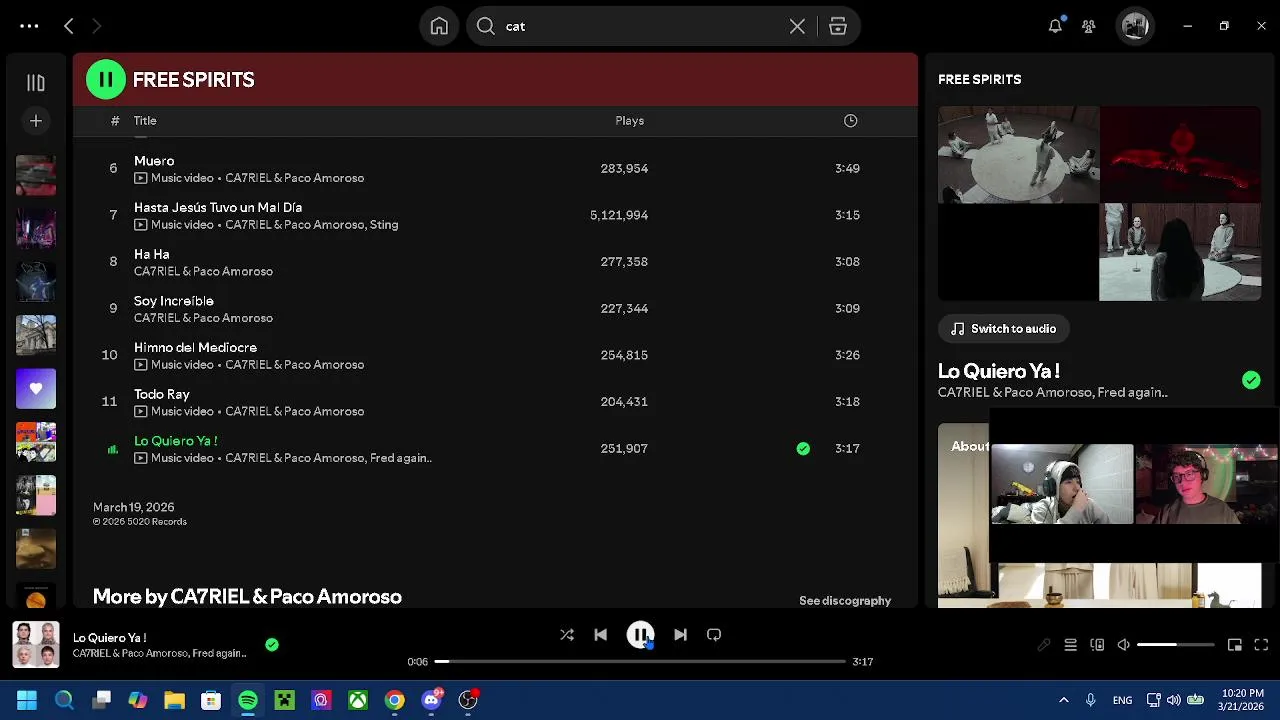This screenshot has width=1280, height=720.
Task: Show hidden system tray icons
Action: tap(1063, 700)
